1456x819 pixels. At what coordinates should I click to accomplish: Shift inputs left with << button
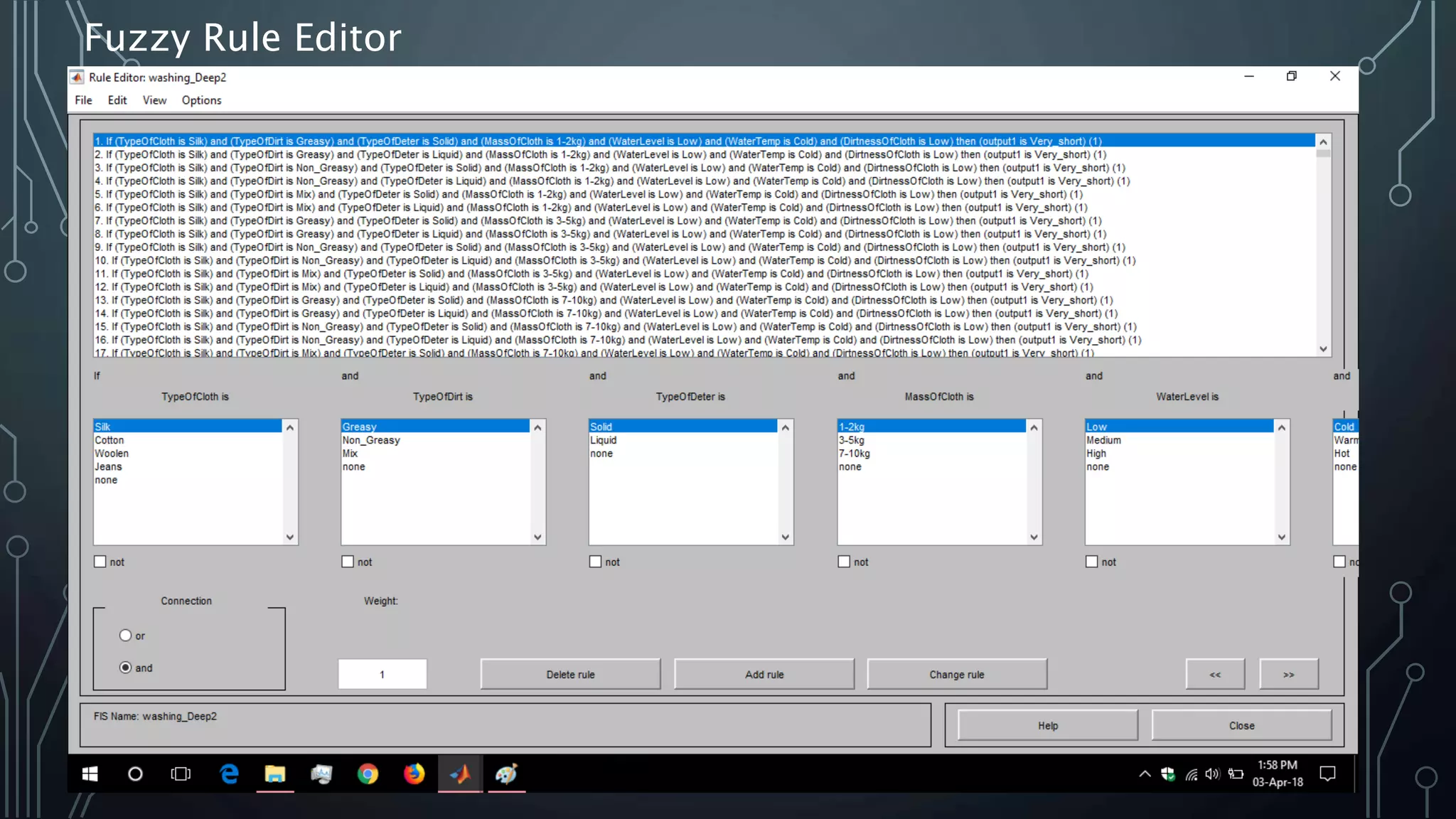[x=1215, y=674]
